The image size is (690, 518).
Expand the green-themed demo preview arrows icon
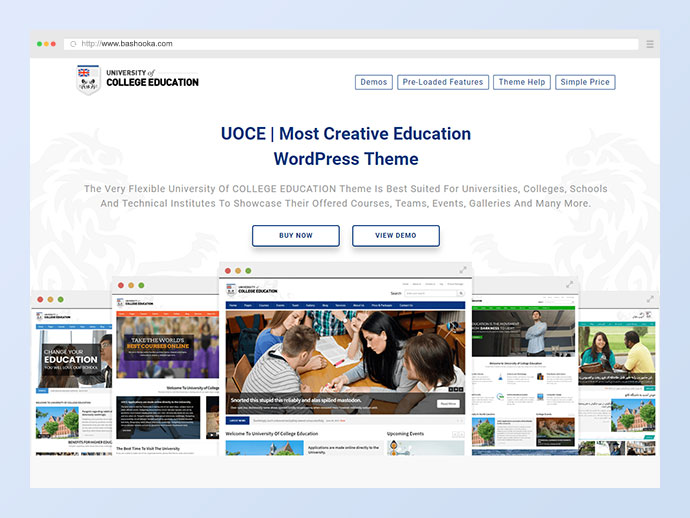(x=569, y=284)
